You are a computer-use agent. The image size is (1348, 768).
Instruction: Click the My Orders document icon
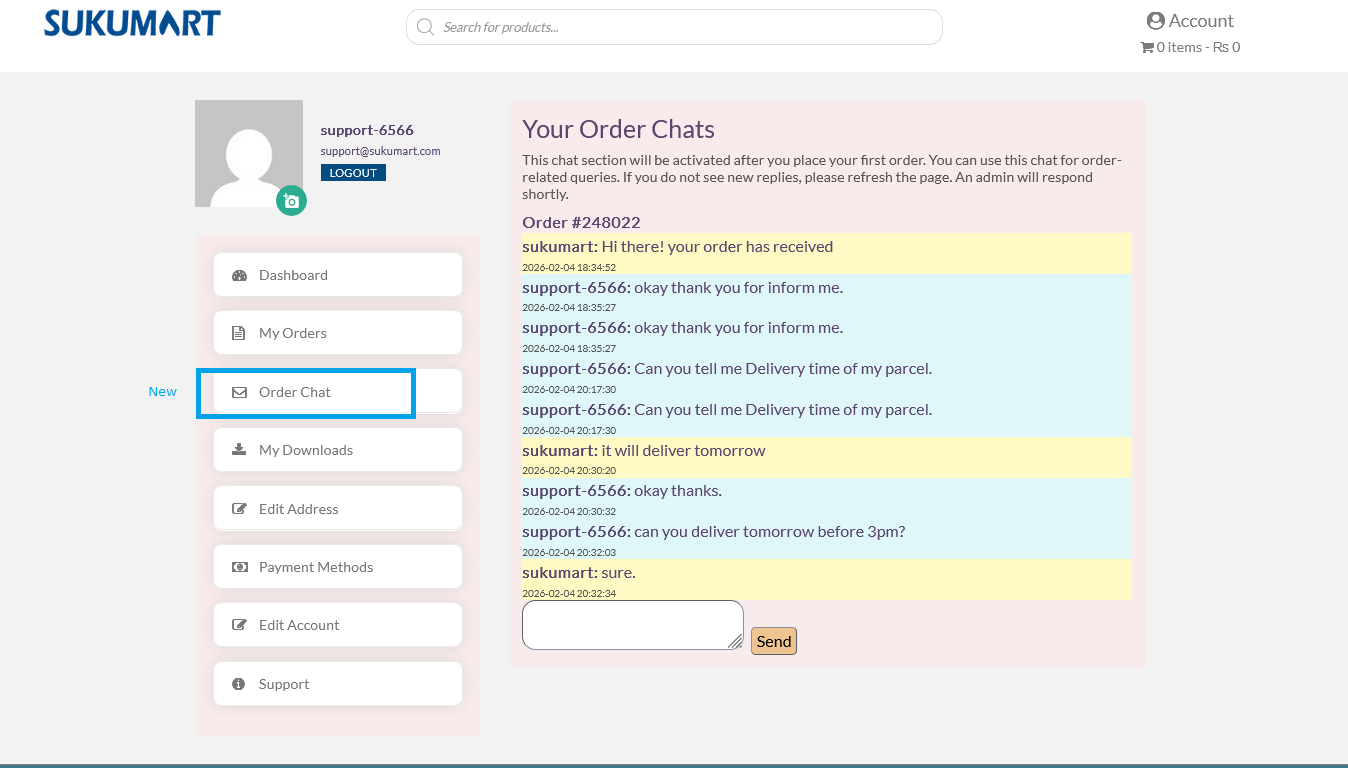click(239, 333)
